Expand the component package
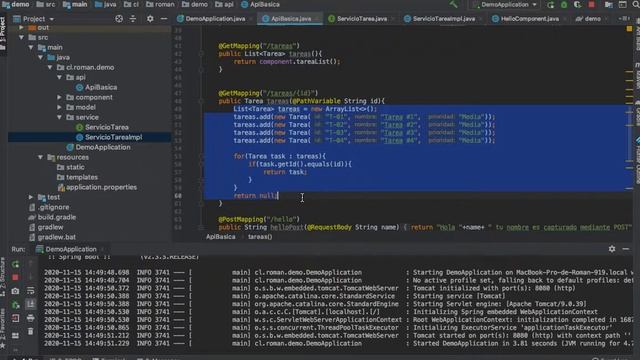 pyautogui.click(x=60, y=98)
